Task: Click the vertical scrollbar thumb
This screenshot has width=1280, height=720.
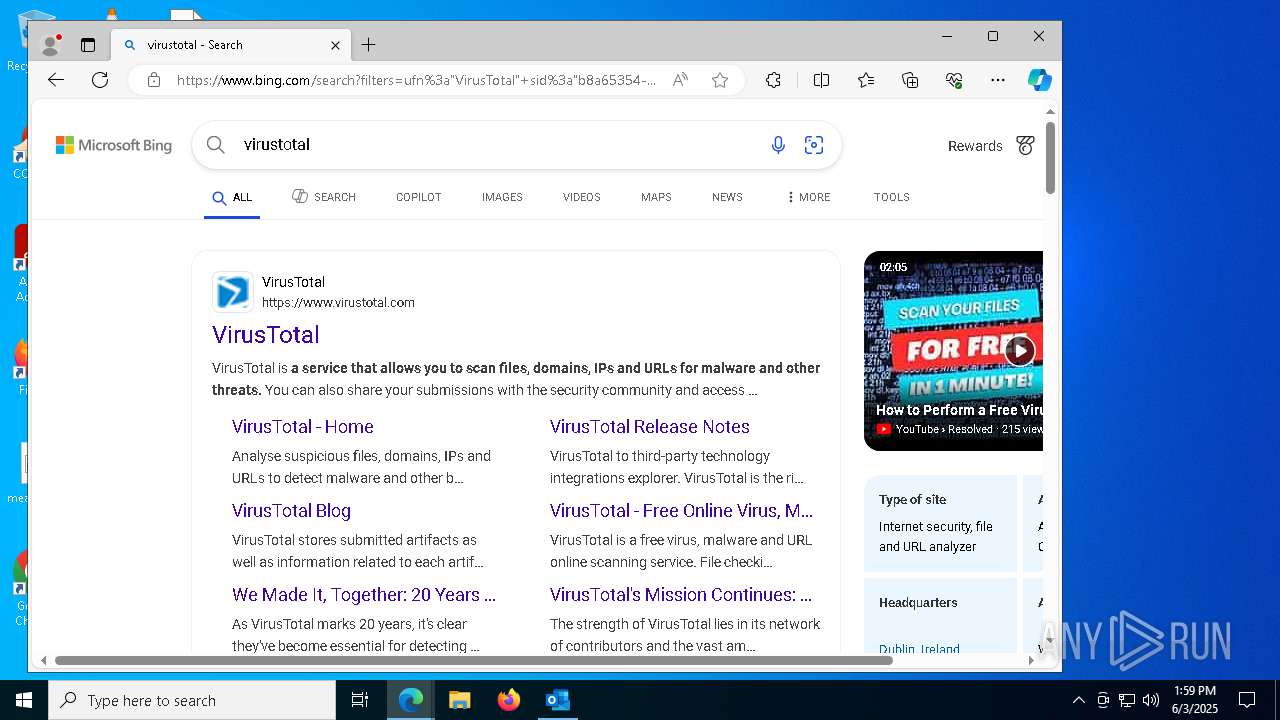Action: [1050, 158]
